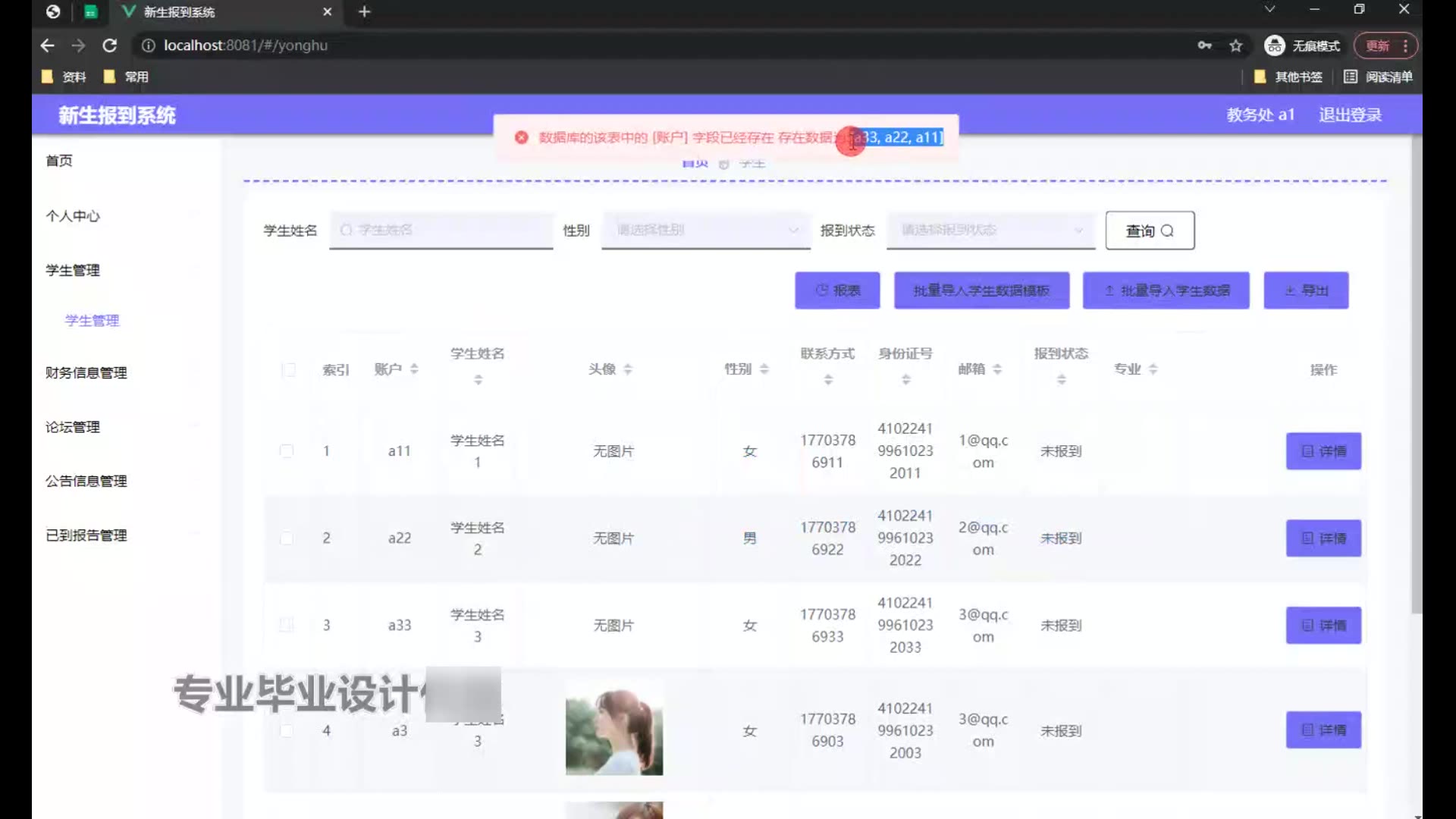Sort table by 头像 column arrows

click(x=628, y=369)
